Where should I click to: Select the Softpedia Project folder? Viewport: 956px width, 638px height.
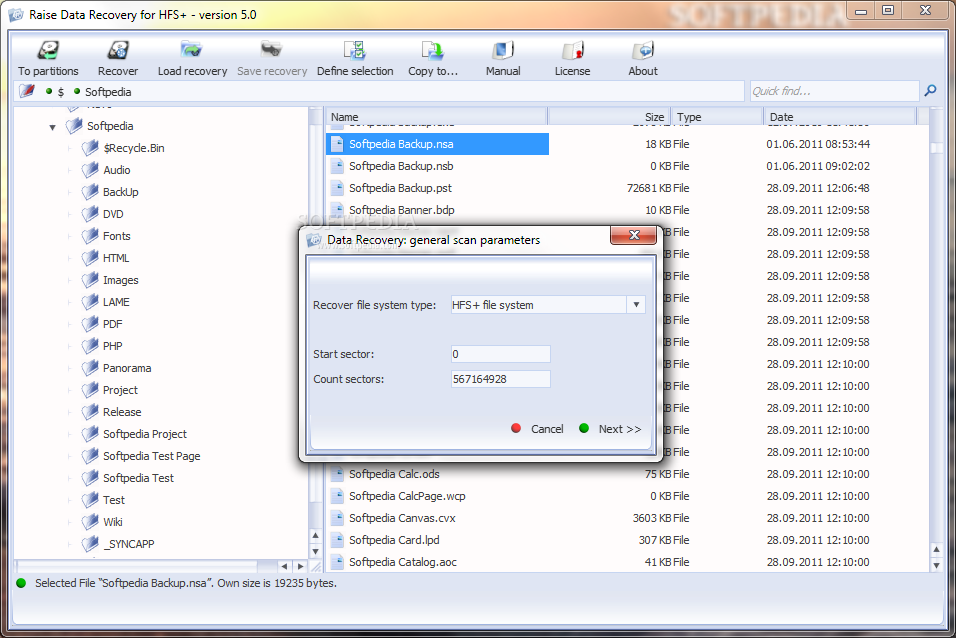(x=145, y=434)
